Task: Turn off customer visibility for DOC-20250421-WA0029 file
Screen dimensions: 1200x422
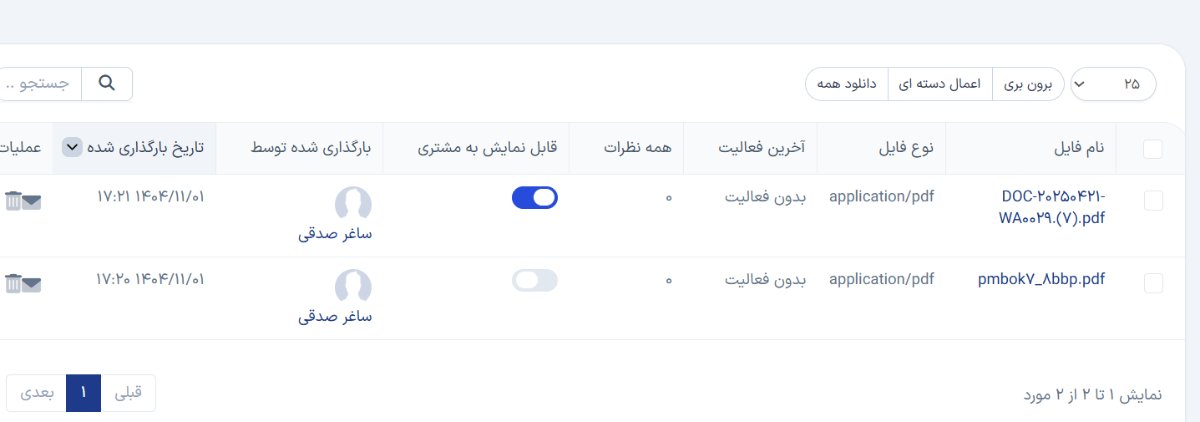Action: click(535, 198)
